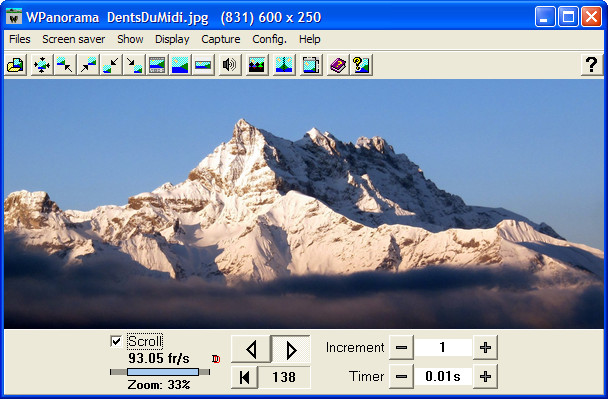Screen dimensions: 608x399
Task: Decrease Increment with the minus button
Action: [401, 347]
